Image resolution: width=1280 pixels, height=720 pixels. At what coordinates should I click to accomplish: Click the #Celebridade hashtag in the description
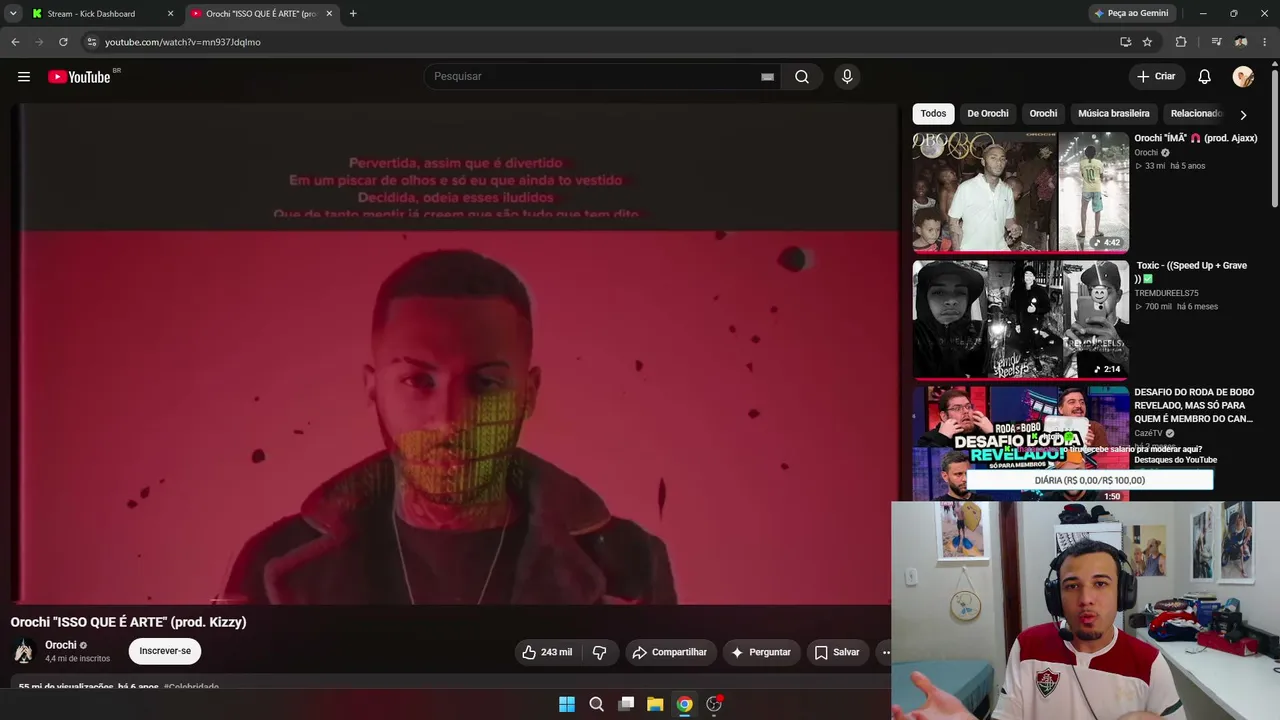pos(191,687)
